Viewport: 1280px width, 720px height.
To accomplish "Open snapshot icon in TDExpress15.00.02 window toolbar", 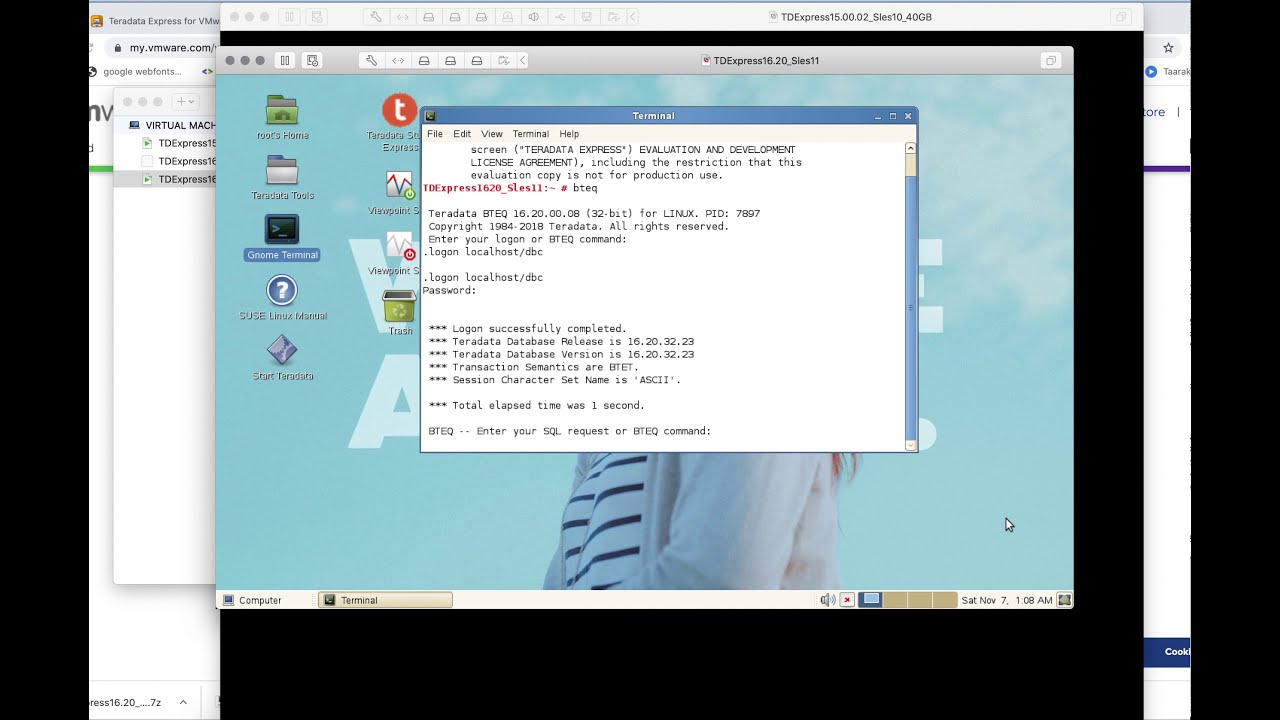I will tap(317, 17).
